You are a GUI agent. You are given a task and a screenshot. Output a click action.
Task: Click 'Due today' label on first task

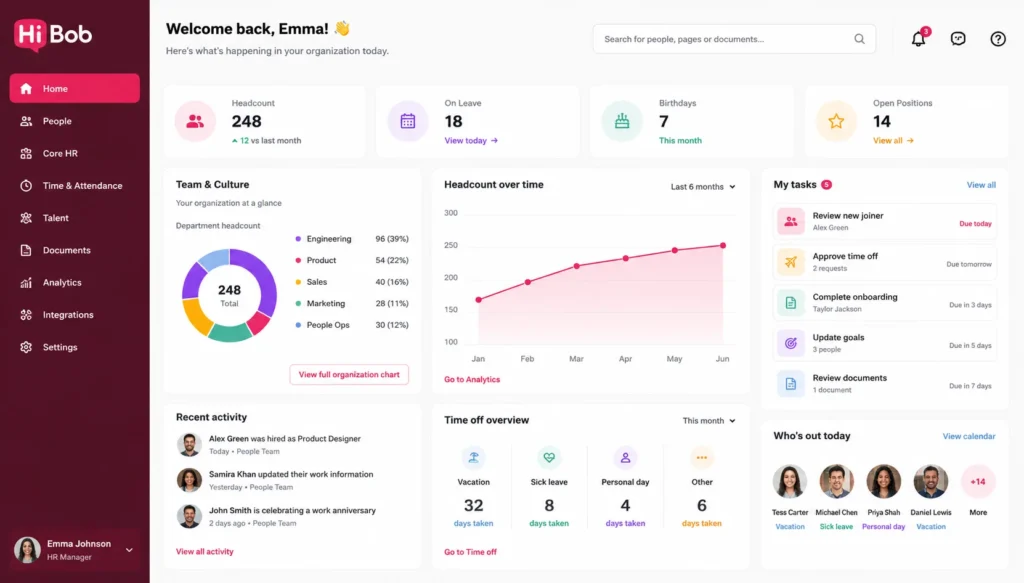point(975,223)
